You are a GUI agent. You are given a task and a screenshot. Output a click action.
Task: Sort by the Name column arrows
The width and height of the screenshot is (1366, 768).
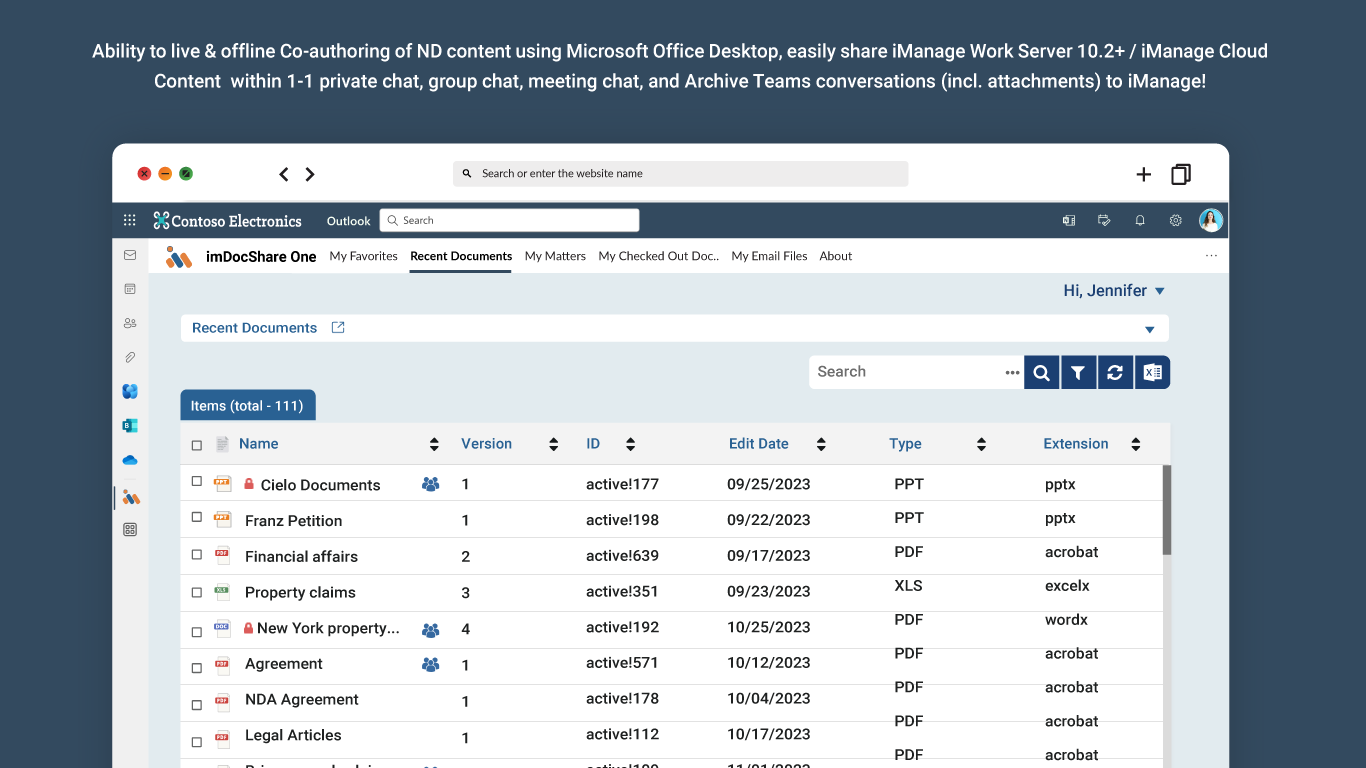click(434, 444)
